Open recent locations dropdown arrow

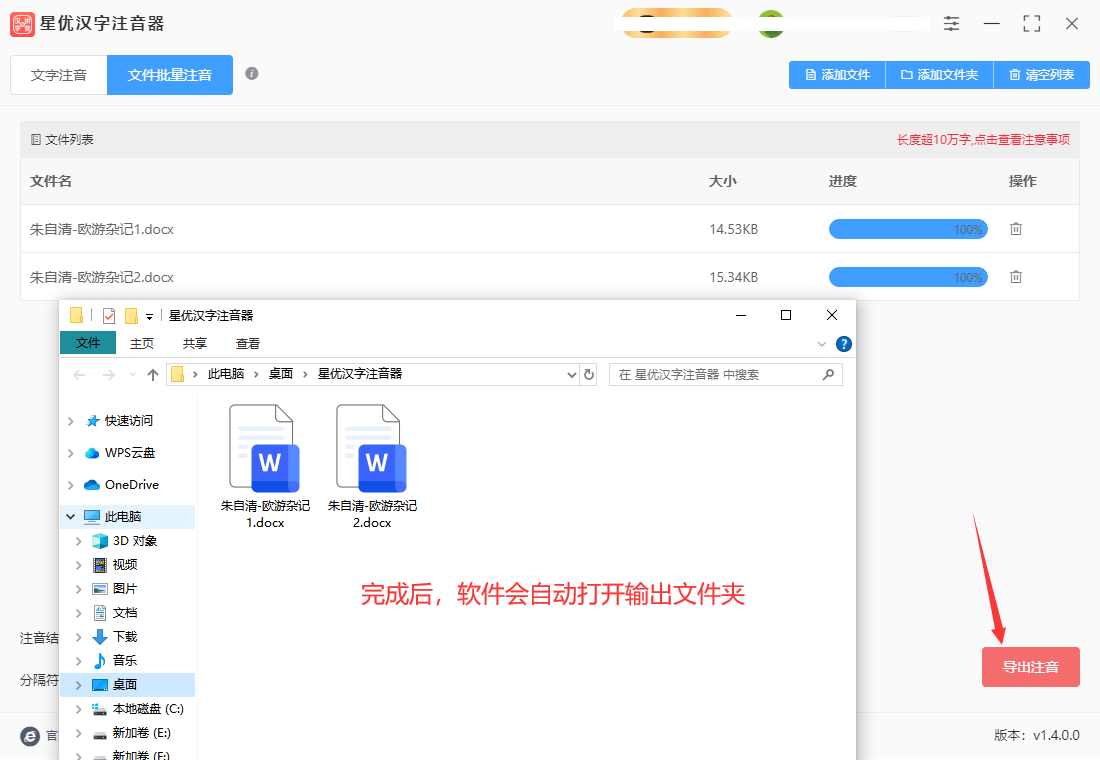coord(133,375)
